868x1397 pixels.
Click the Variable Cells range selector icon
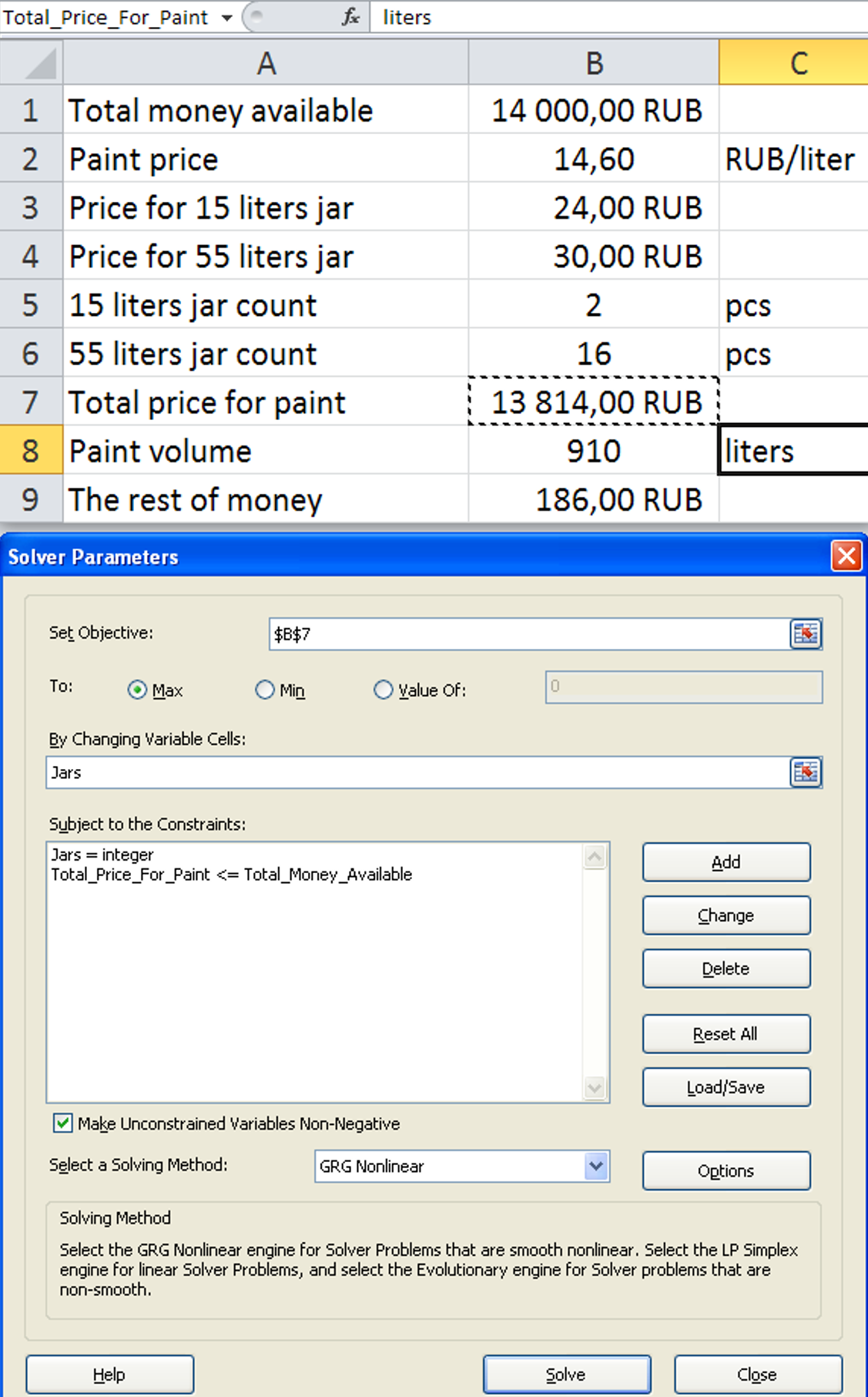(x=806, y=772)
